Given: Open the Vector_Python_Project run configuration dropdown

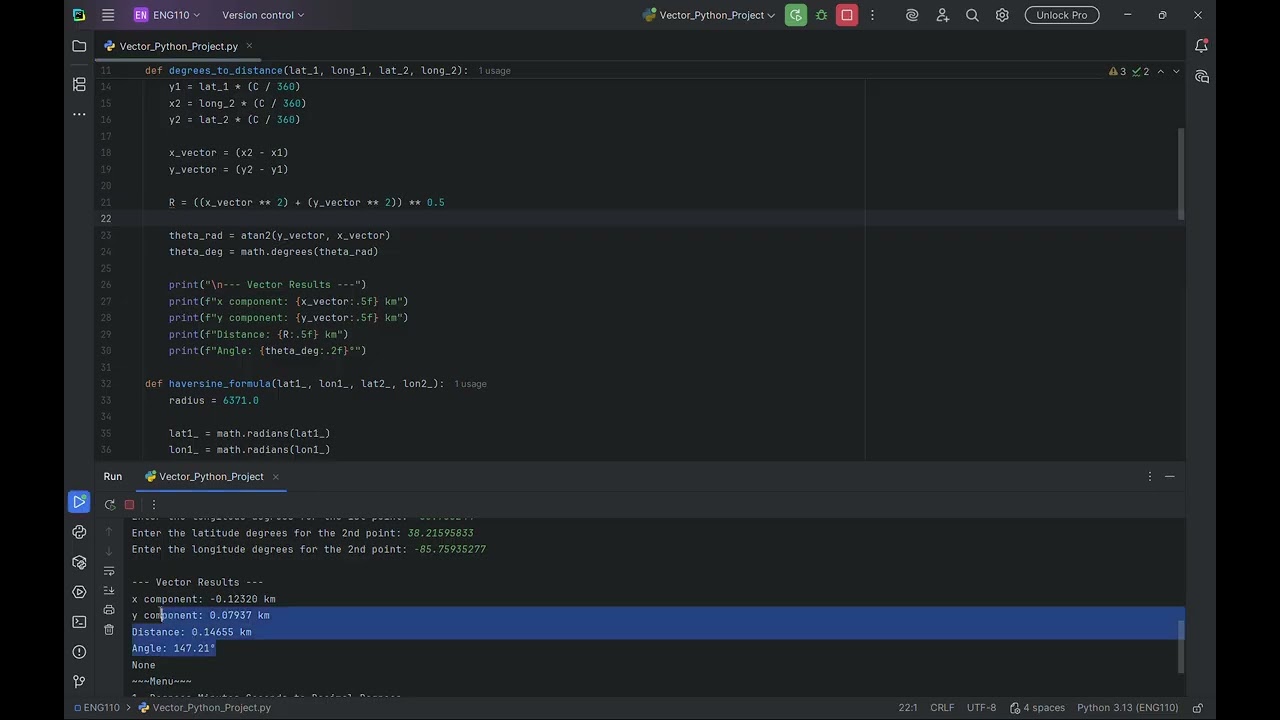Looking at the screenshot, I should point(709,15).
